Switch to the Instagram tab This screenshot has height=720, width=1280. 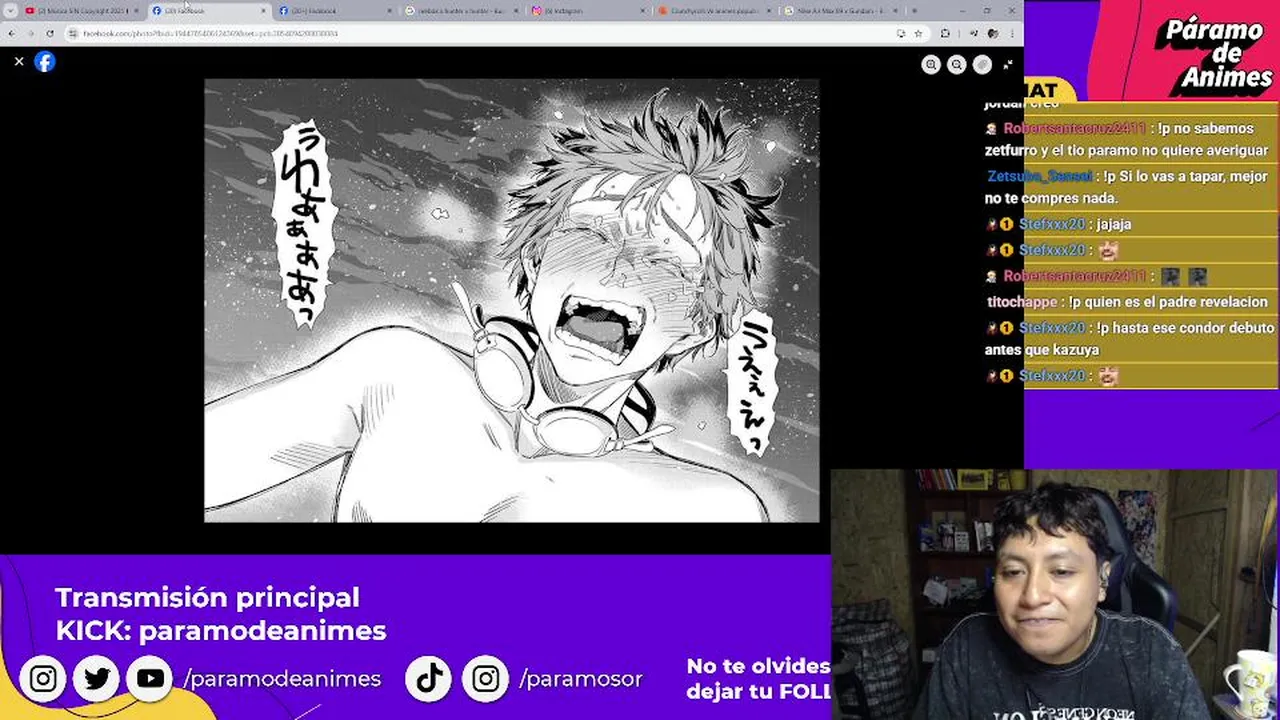[587, 11]
